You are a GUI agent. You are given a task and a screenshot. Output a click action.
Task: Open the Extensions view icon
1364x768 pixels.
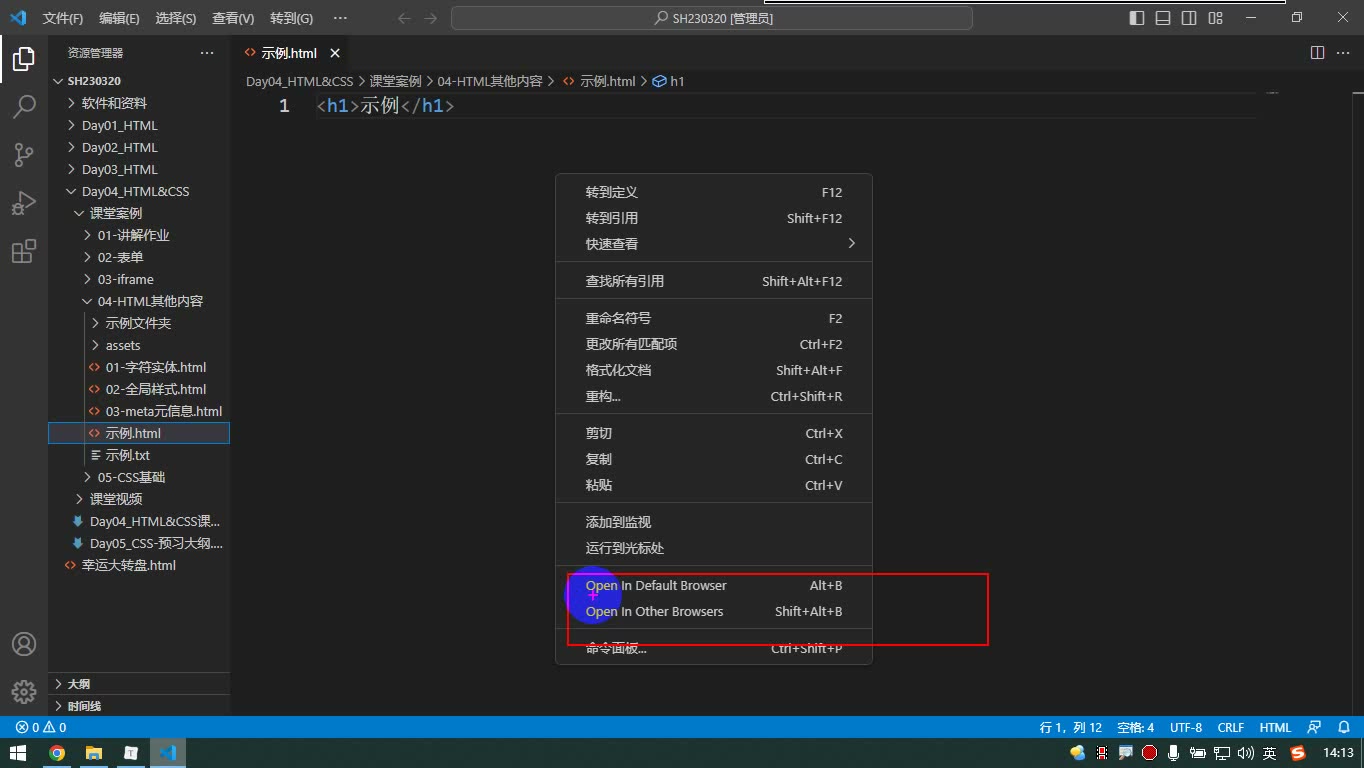tap(24, 251)
